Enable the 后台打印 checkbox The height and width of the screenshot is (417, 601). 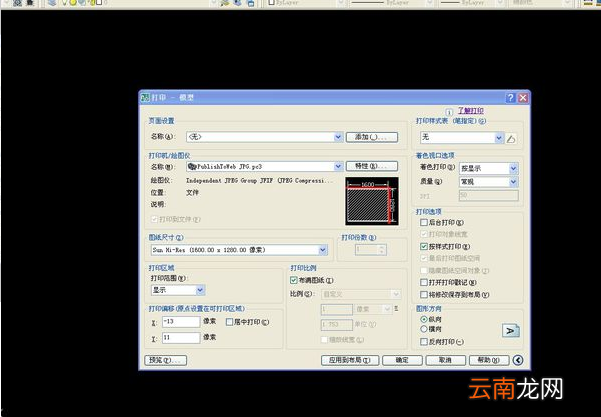point(424,222)
